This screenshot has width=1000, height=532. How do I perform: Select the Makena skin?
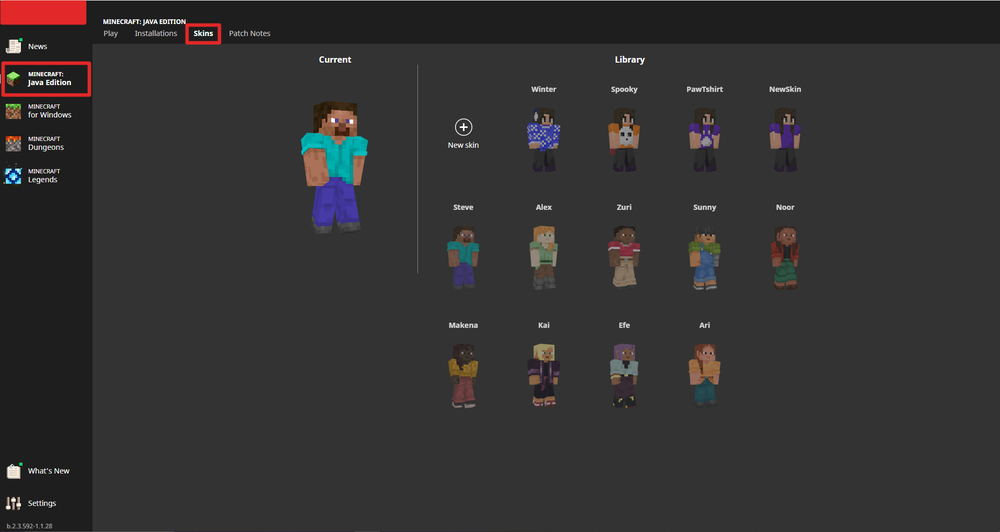[x=462, y=374]
